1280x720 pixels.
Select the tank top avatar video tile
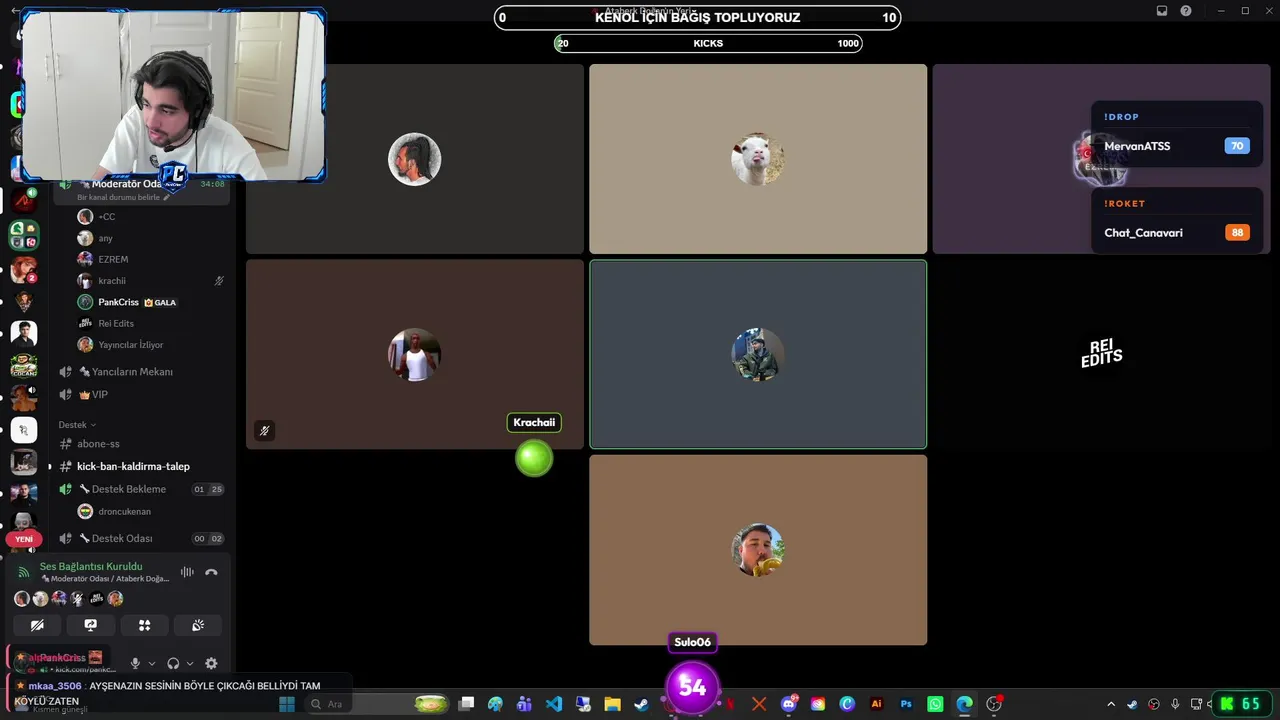point(415,354)
